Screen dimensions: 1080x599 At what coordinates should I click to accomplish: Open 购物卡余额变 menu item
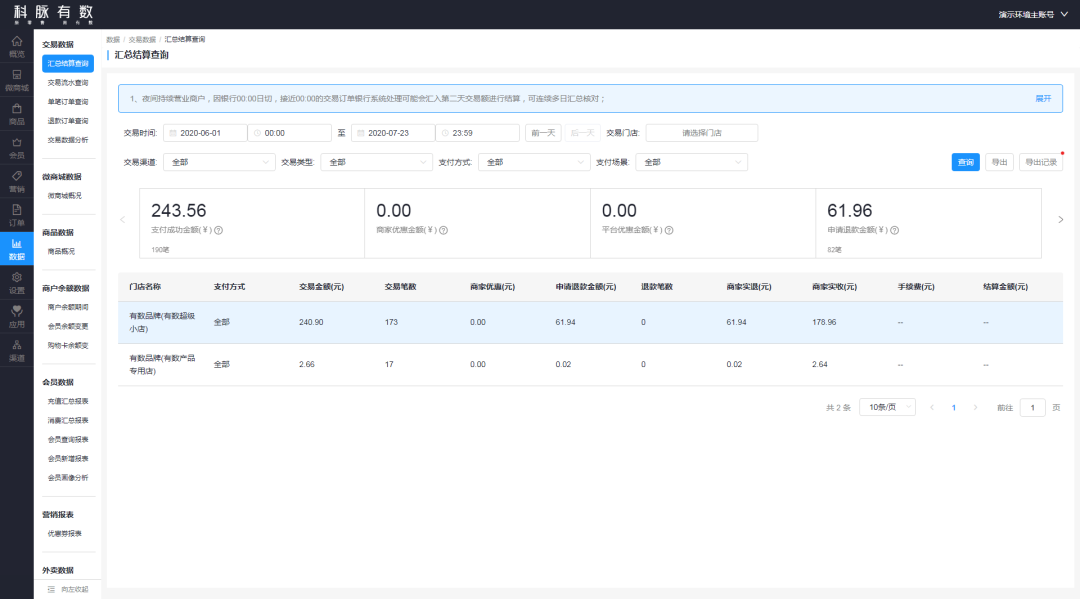click(68, 346)
